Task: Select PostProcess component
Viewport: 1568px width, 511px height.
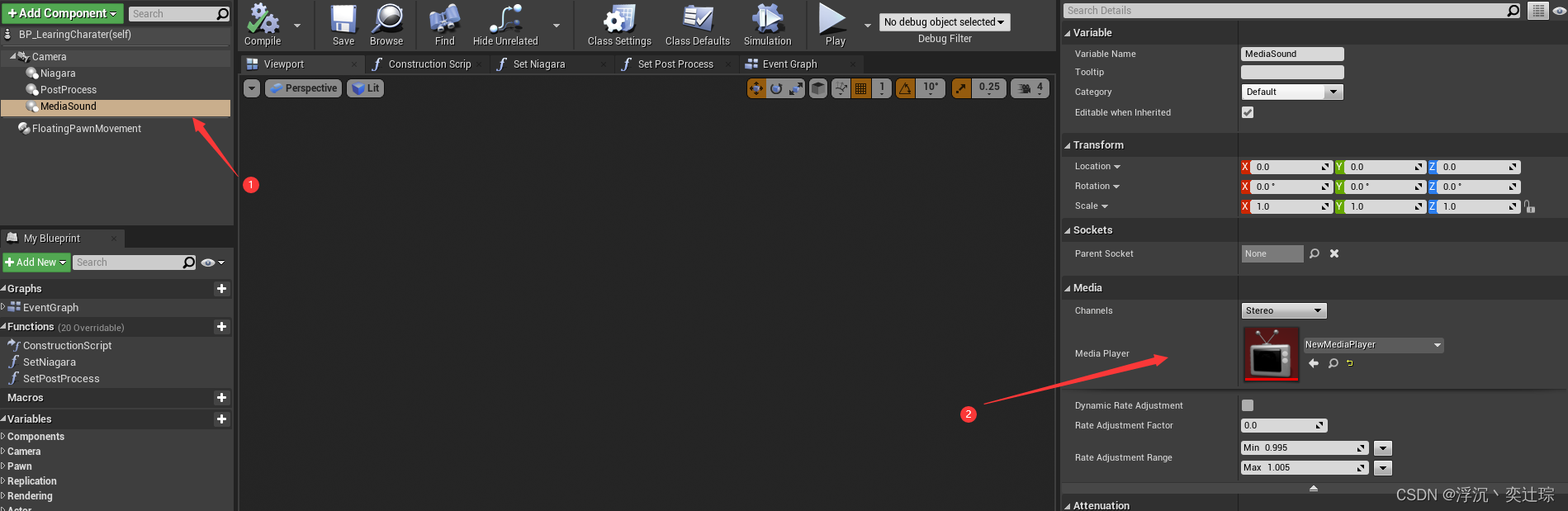Action: pyautogui.click(x=69, y=90)
